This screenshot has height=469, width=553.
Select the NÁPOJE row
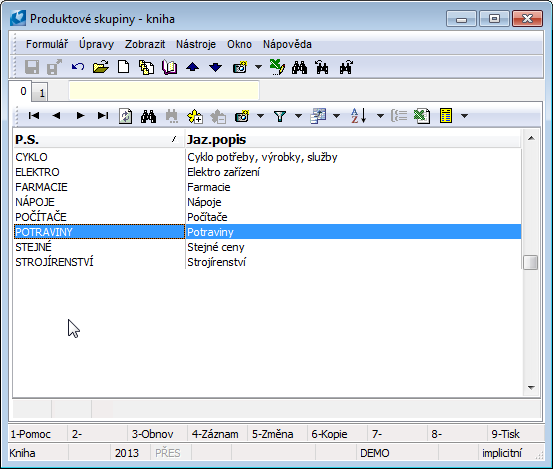click(267, 202)
